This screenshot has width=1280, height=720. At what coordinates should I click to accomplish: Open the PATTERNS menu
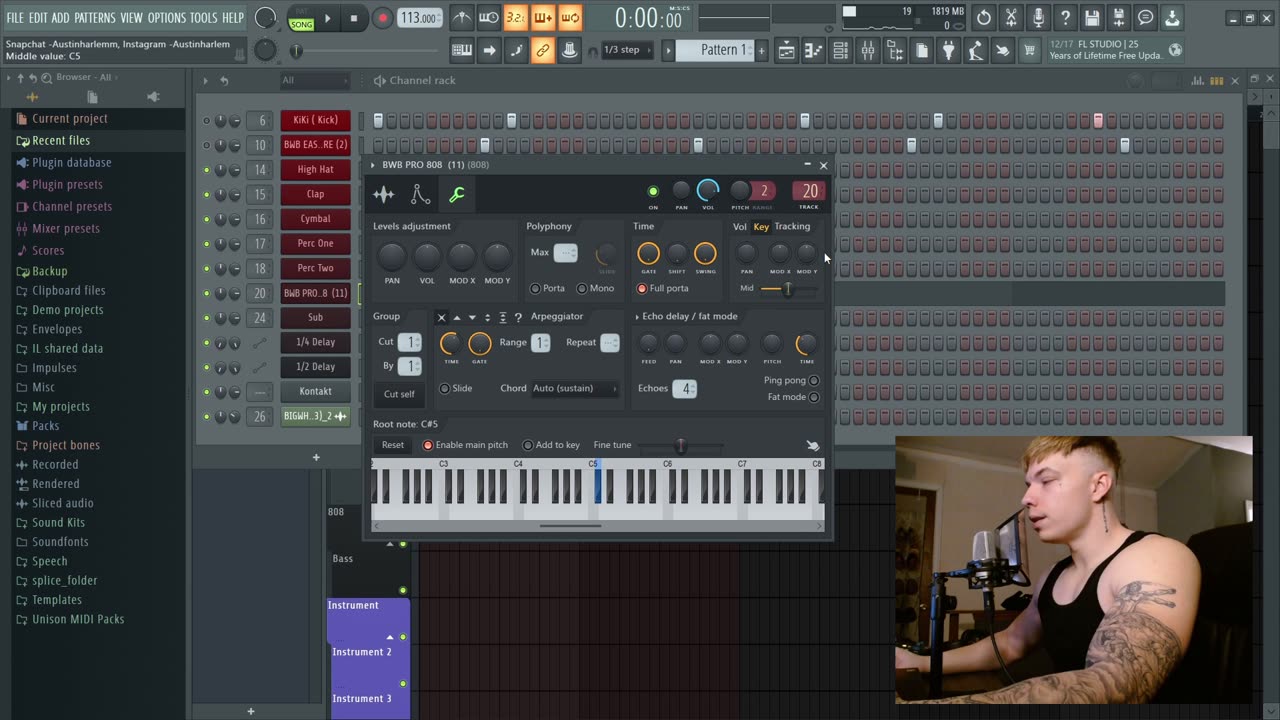(95, 18)
